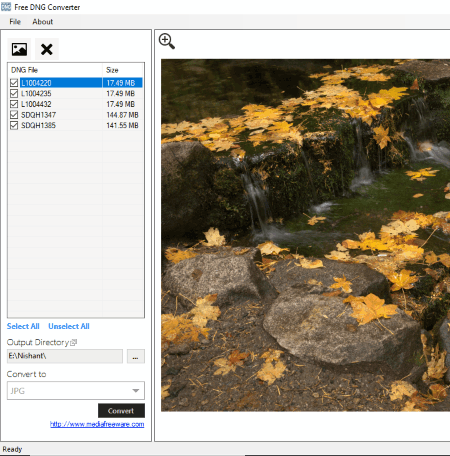Click the Convert button
This screenshot has width=450, height=456.
tap(121, 411)
